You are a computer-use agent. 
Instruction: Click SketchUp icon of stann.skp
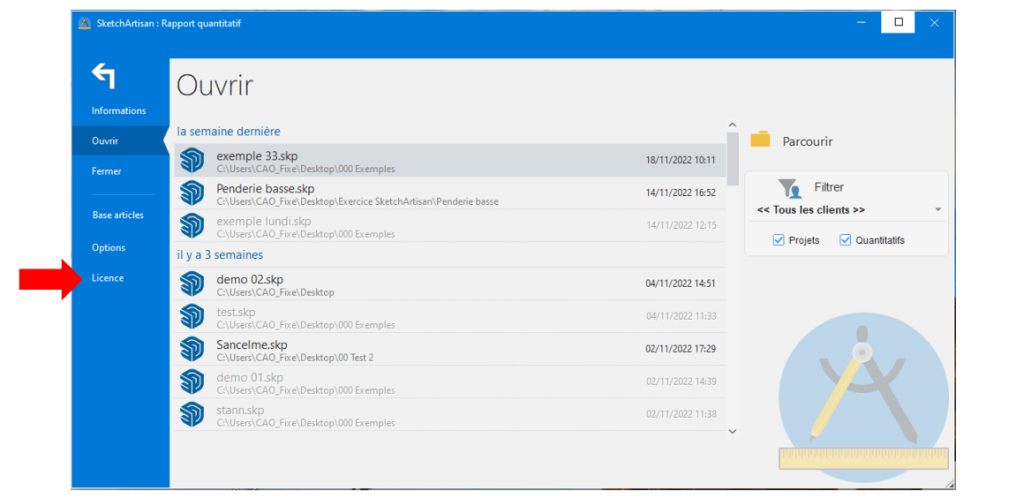point(192,414)
